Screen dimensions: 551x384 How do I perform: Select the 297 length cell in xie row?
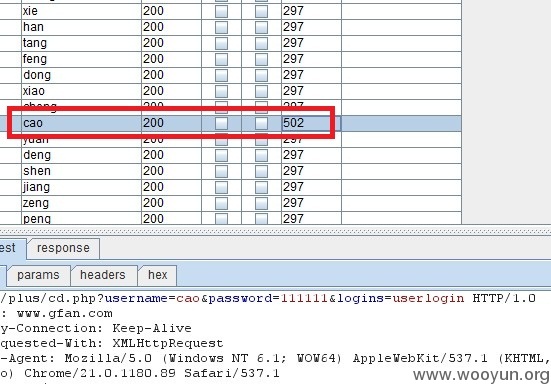311,11
